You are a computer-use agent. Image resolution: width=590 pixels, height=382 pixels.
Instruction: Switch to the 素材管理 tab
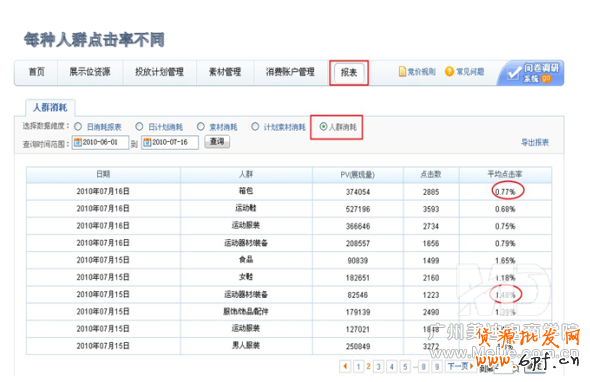(x=225, y=72)
